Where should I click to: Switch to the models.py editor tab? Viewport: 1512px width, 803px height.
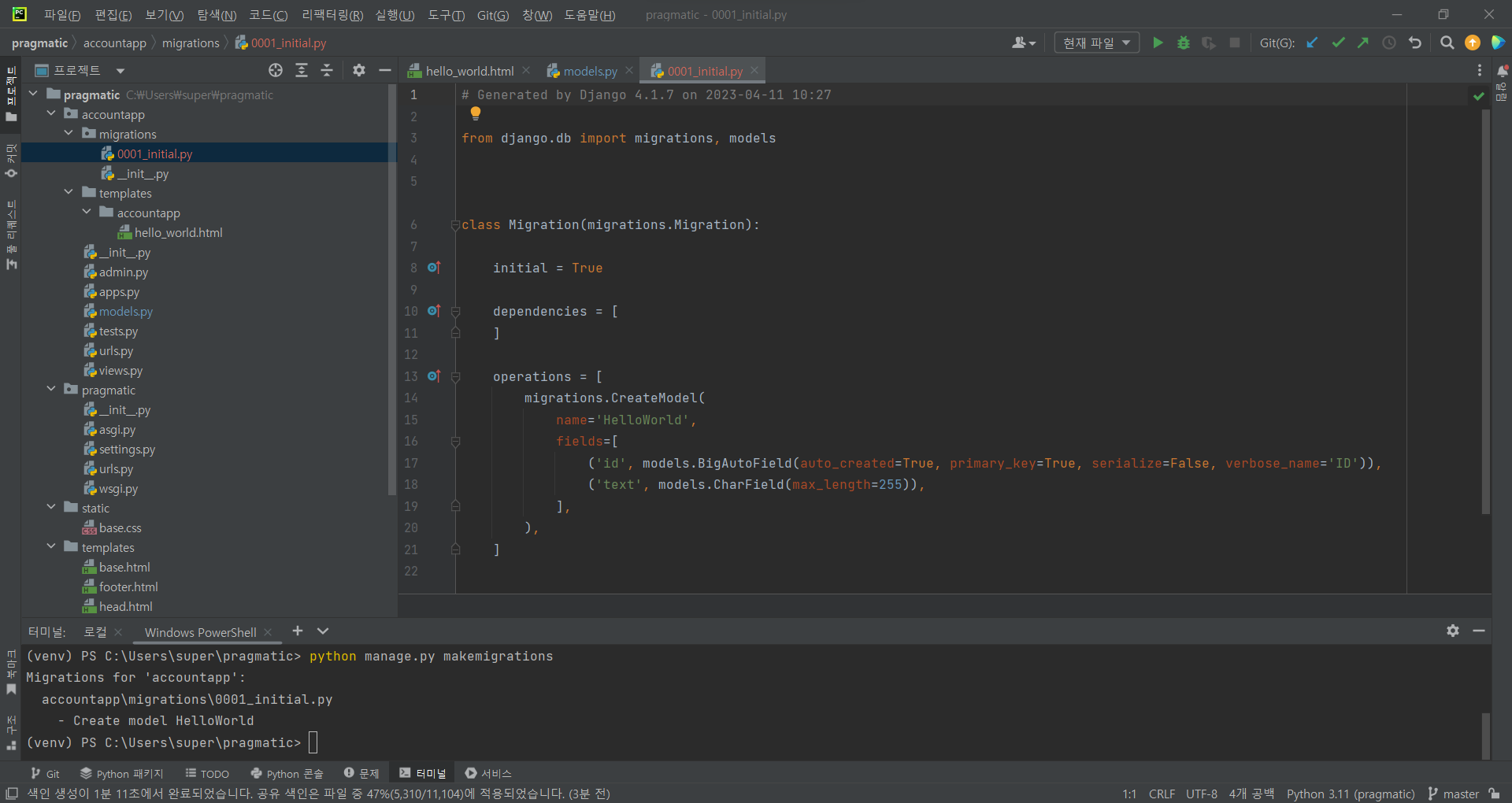[x=589, y=71]
